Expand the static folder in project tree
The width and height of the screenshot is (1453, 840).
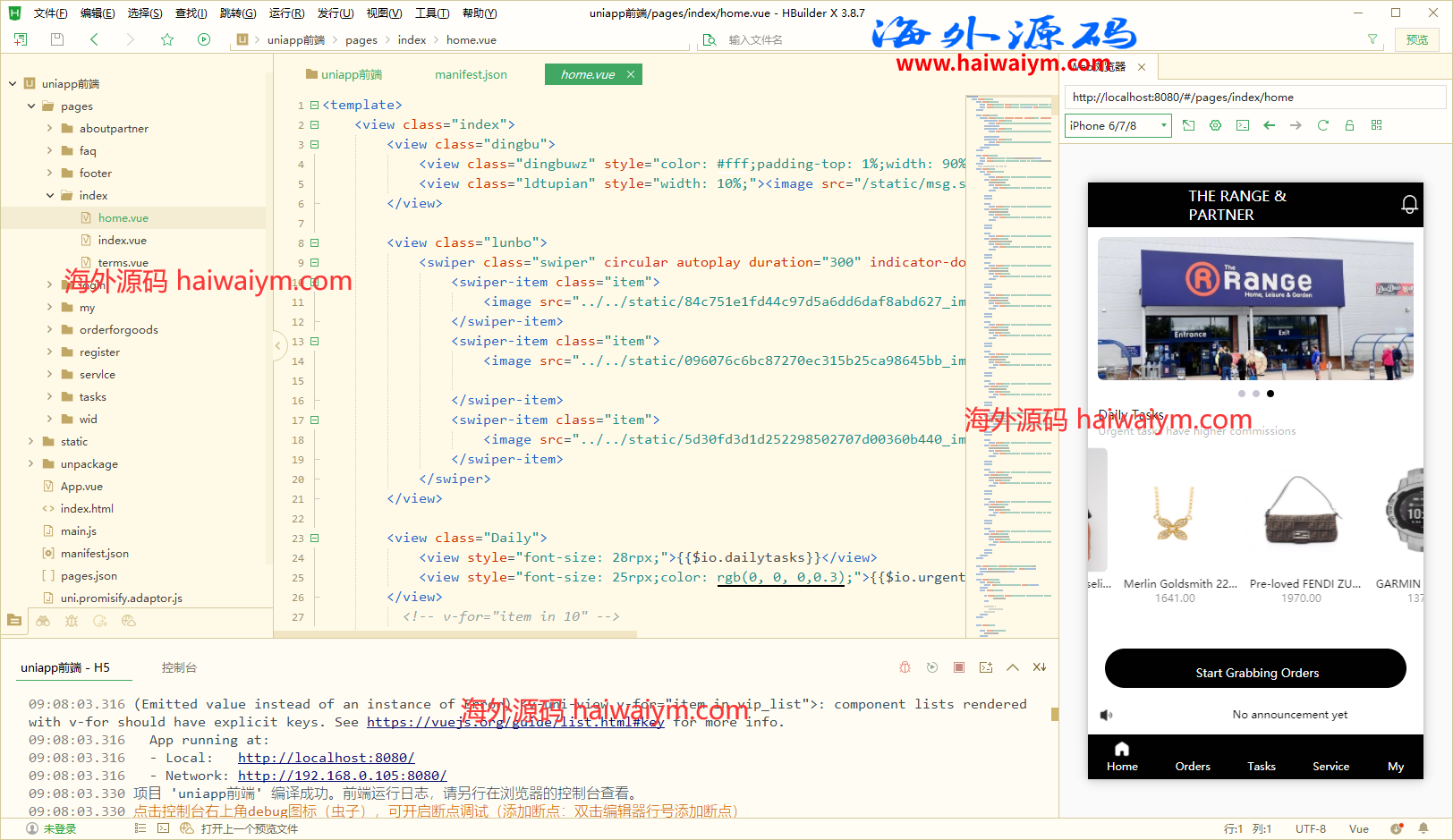click(31, 441)
